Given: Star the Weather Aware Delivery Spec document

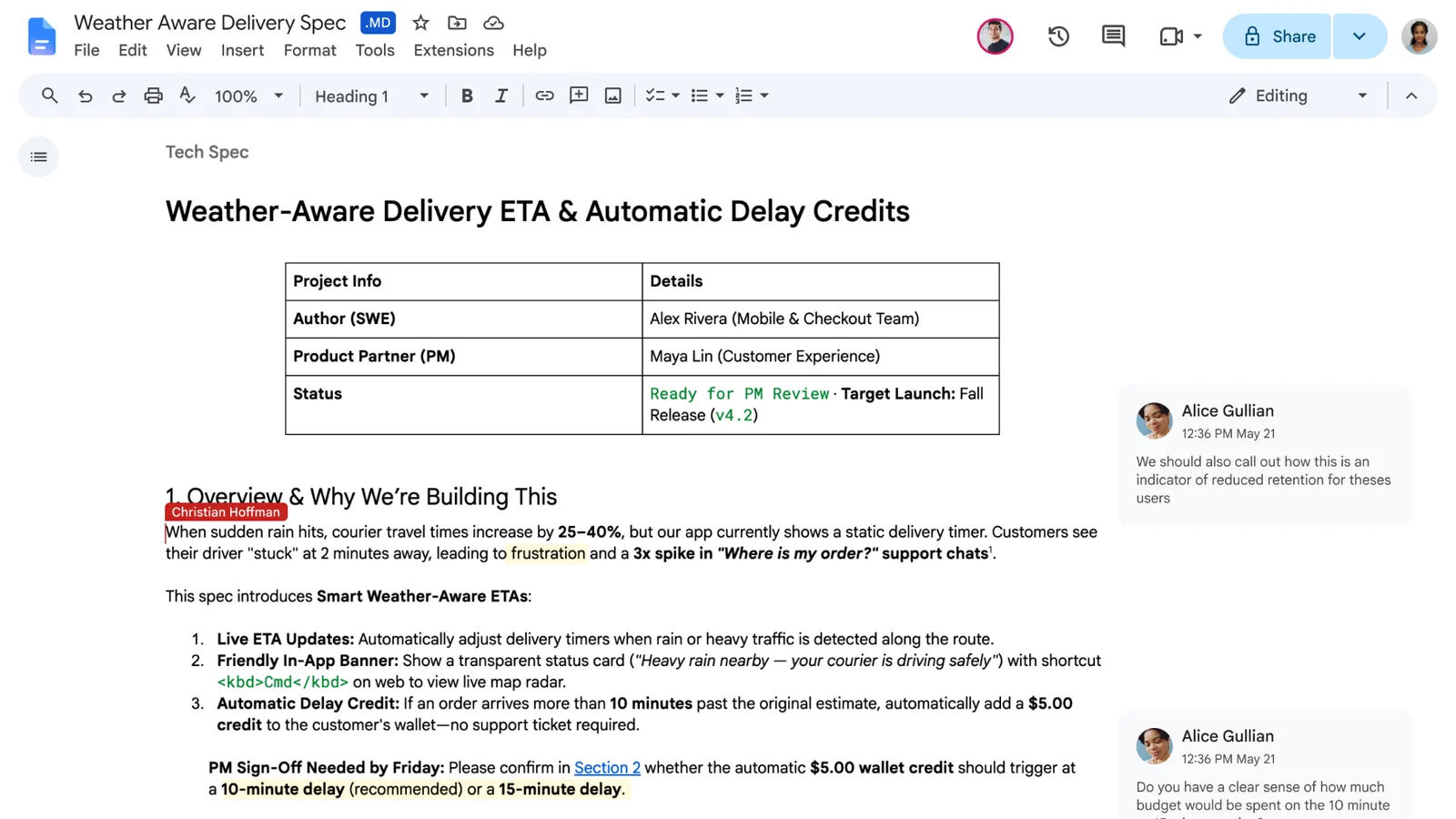Looking at the screenshot, I should click(x=420, y=23).
